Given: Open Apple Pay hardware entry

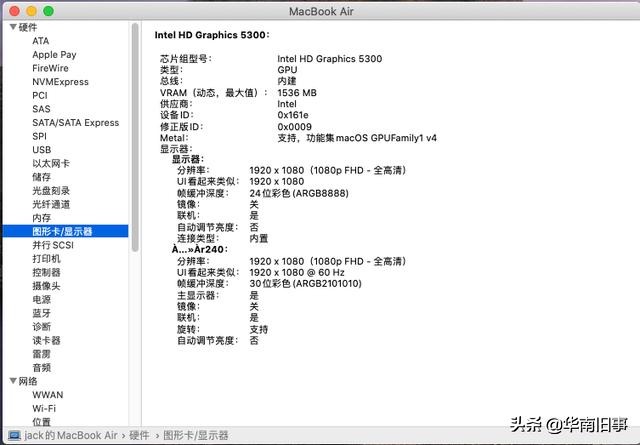Looking at the screenshot, I should (x=54, y=55).
